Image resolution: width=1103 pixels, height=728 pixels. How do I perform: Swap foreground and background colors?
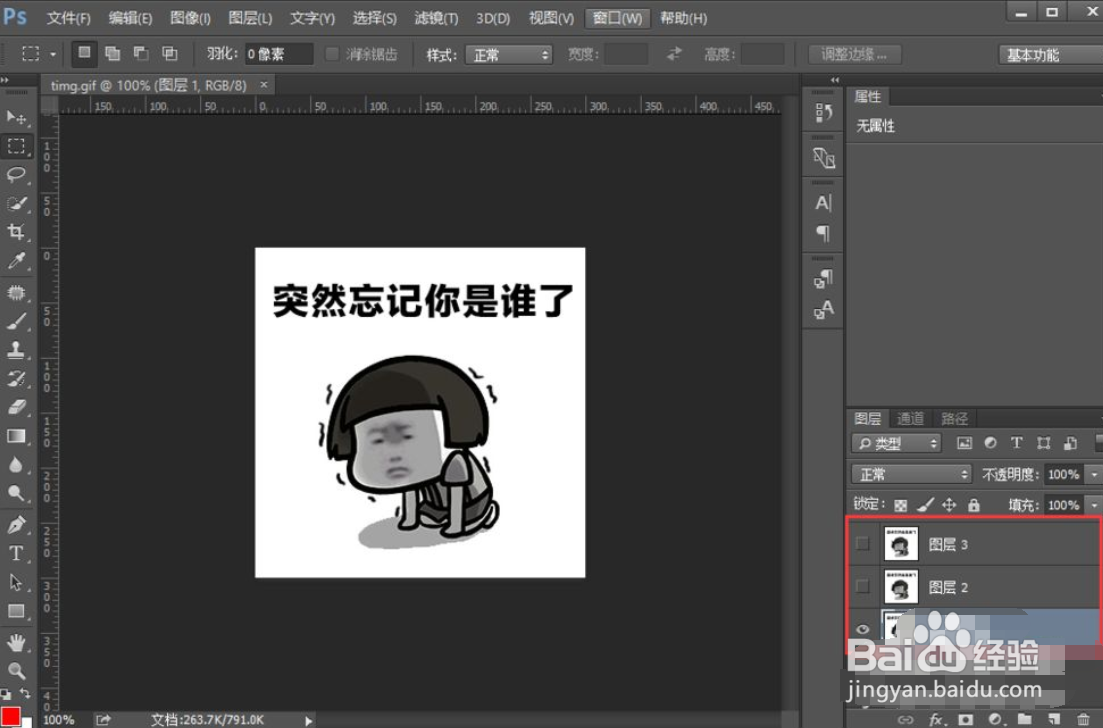(x=25, y=694)
